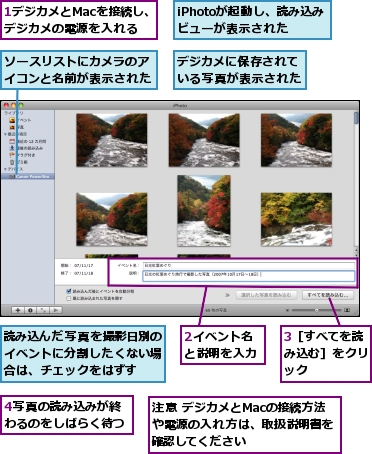This screenshot has height=454, width=372.
Task: Toggle auto-split events after importing checkbox
Action: (x=69, y=291)
